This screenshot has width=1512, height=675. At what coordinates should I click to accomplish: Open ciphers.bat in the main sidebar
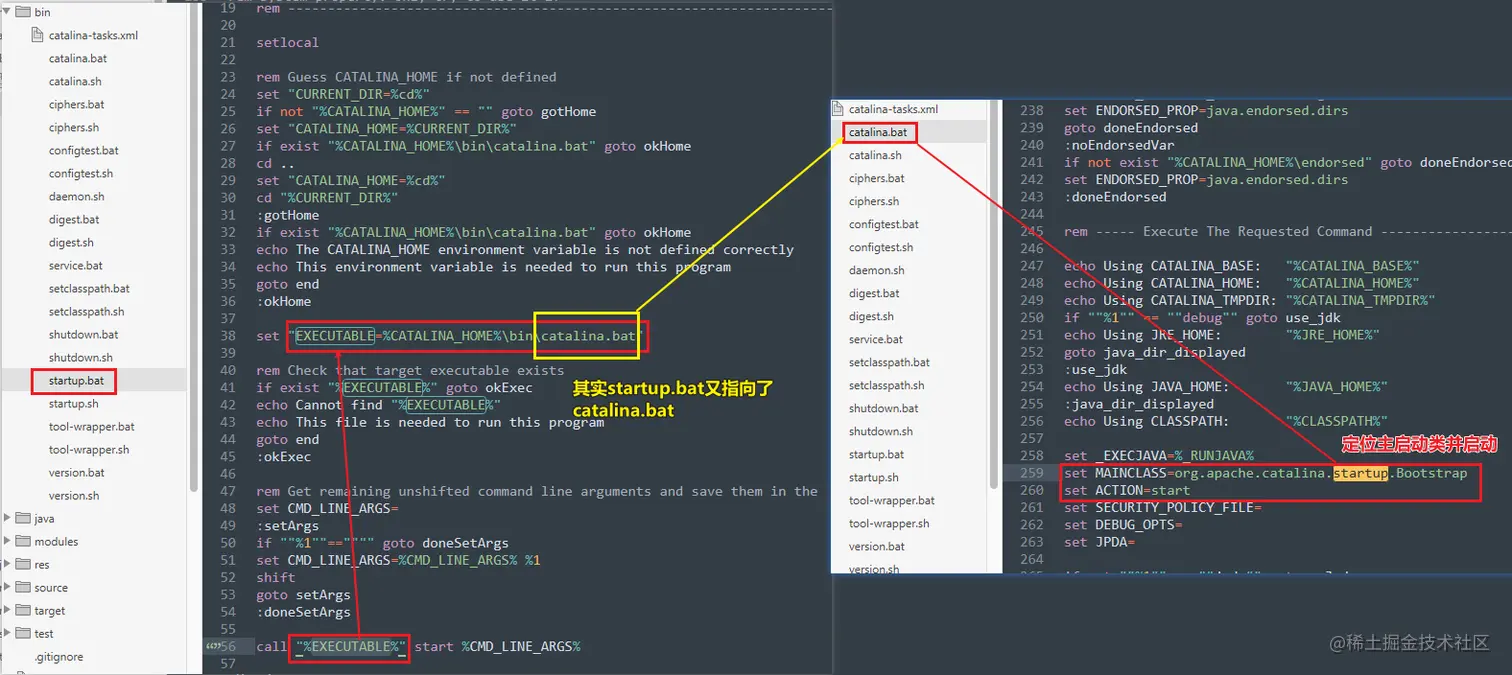pyautogui.click(x=76, y=105)
